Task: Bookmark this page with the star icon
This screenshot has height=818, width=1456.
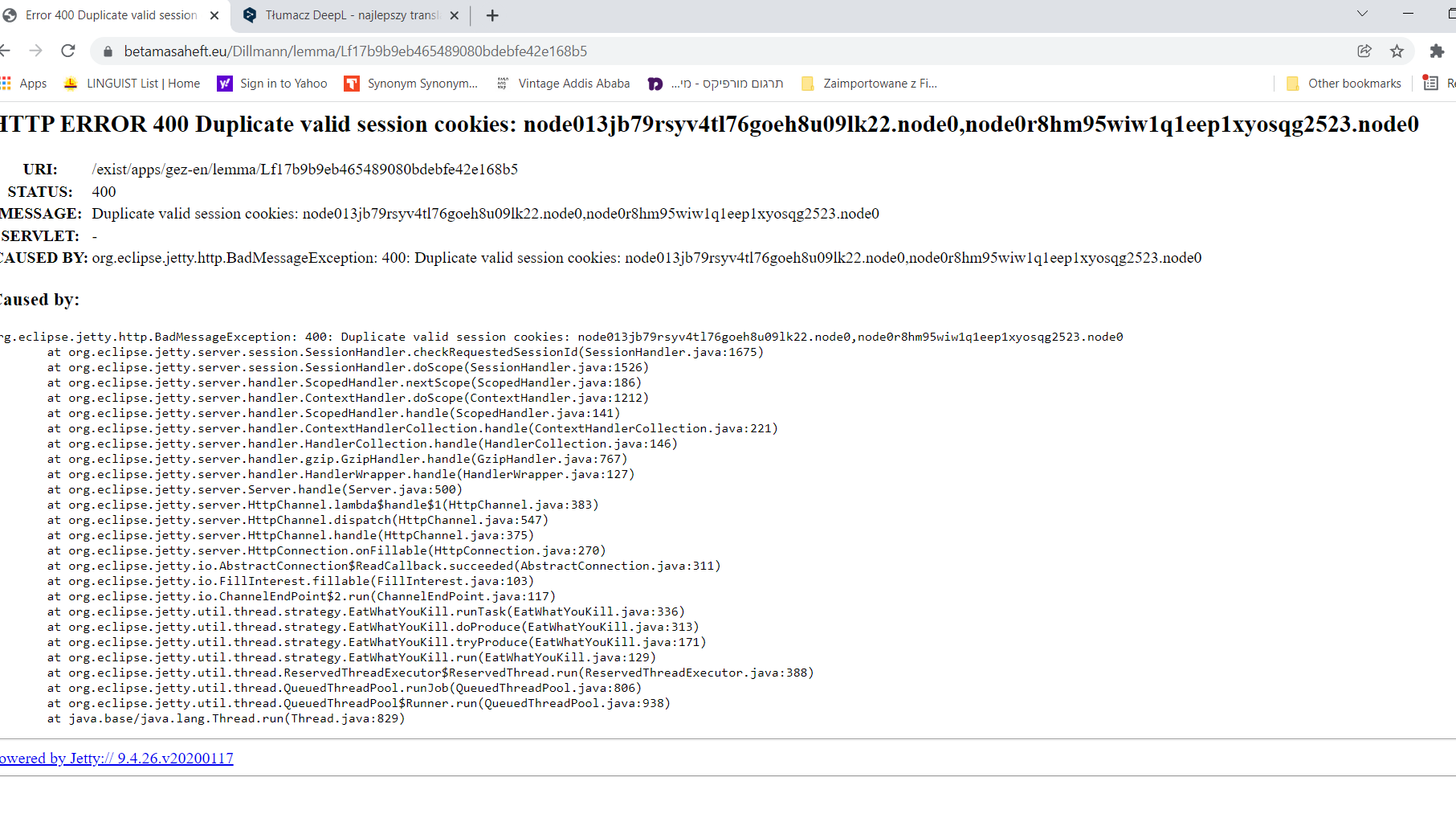Action: [x=1397, y=51]
